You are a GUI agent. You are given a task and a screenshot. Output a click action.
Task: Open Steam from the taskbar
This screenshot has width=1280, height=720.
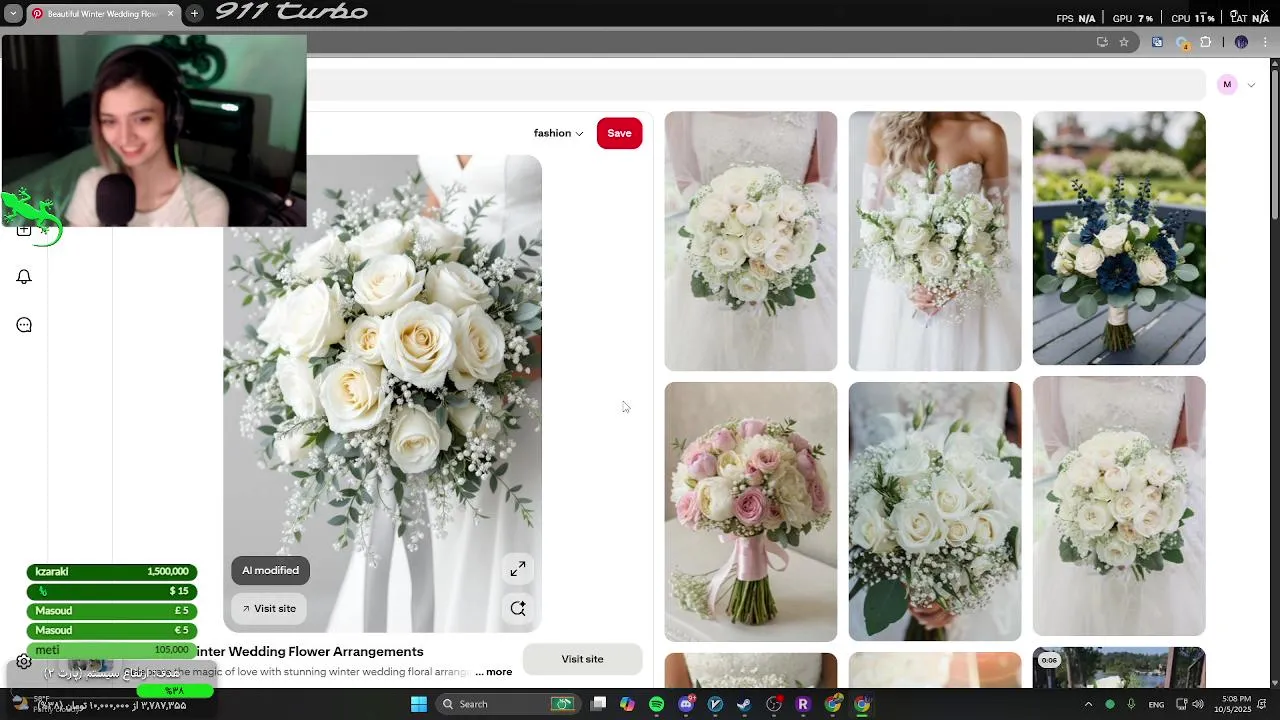[x=744, y=704]
